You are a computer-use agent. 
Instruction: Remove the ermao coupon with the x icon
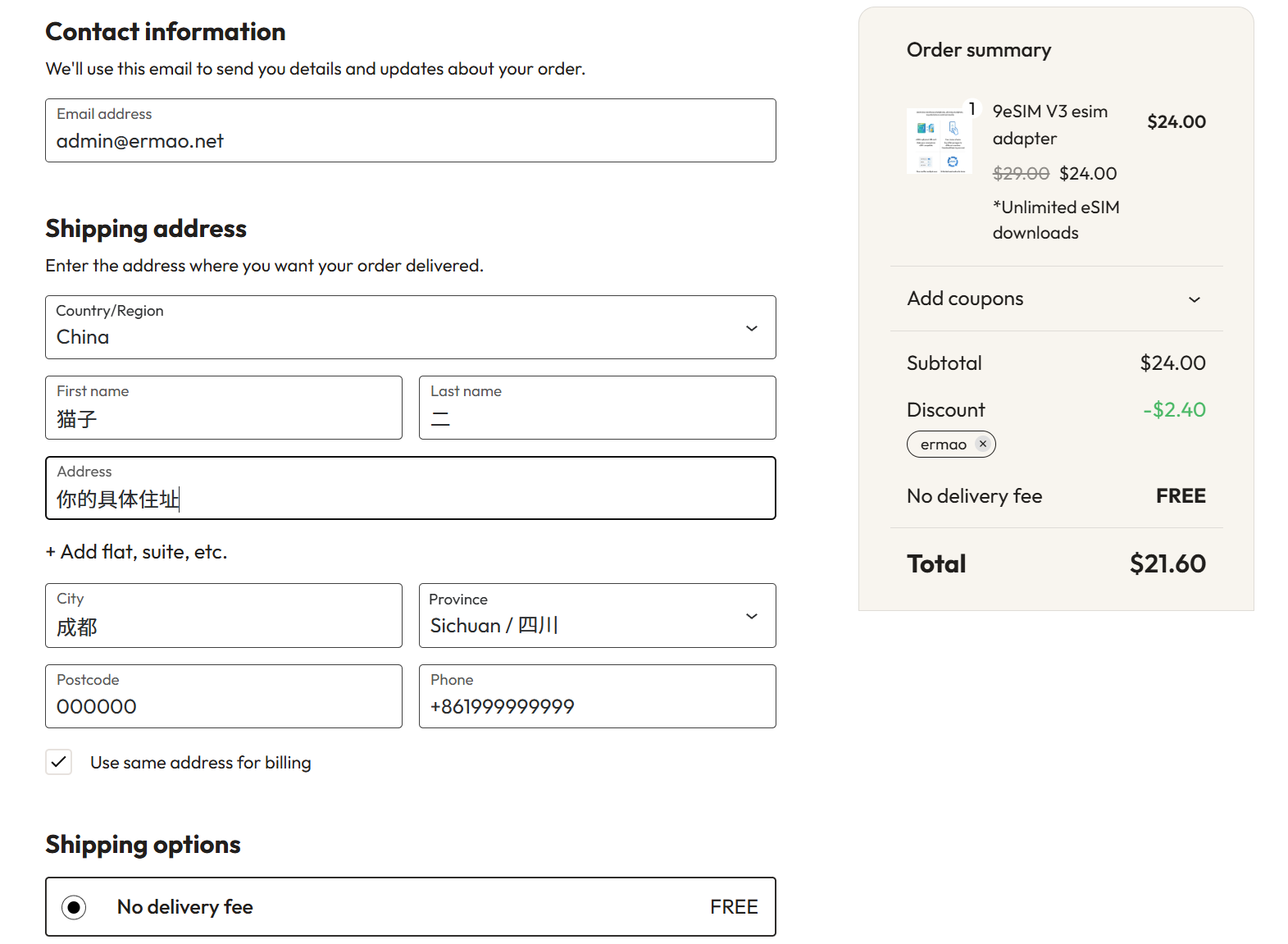click(982, 444)
